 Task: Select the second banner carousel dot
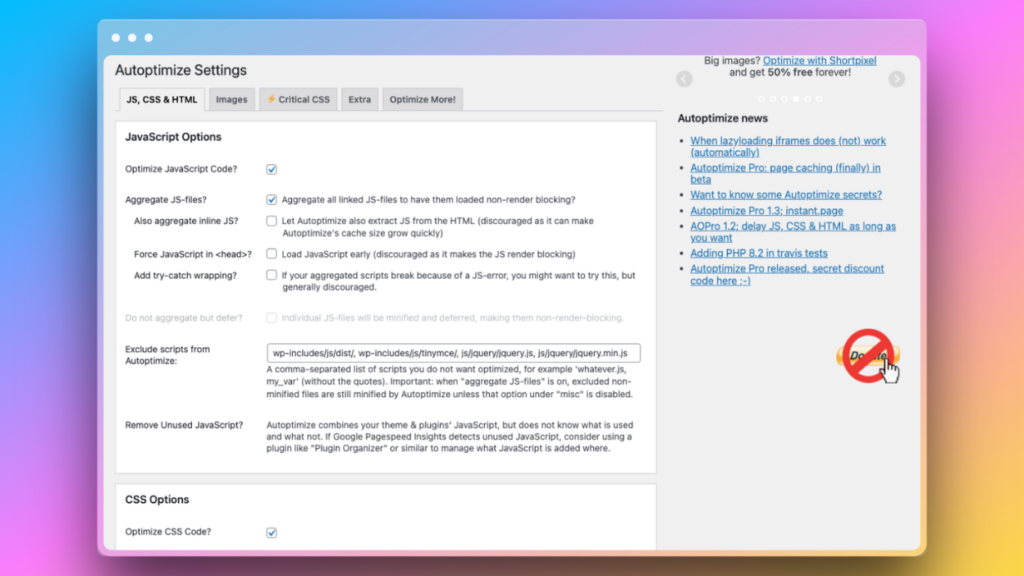(773, 99)
